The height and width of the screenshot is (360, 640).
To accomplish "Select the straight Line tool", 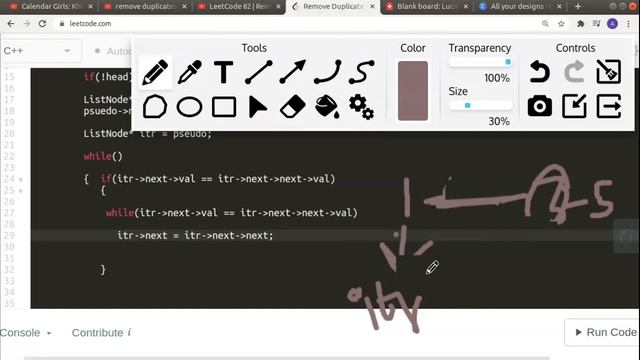I will pos(258,72).
